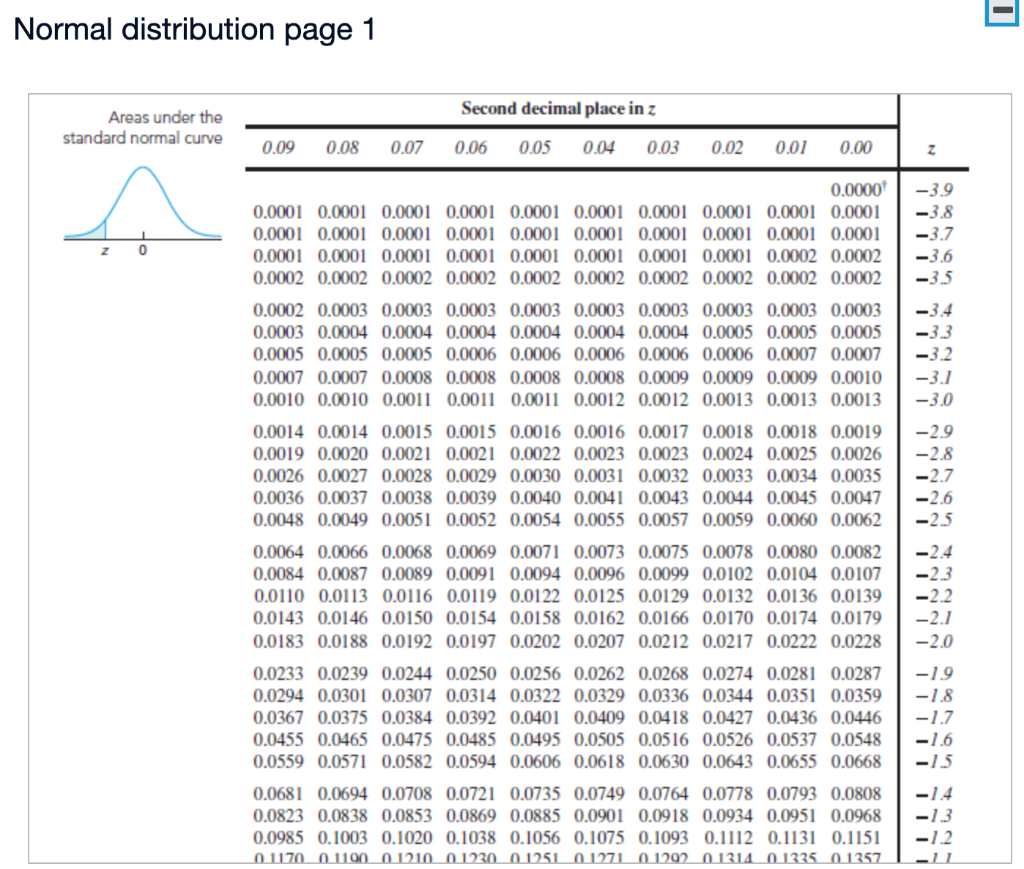This screenshot has height=869, width=1024.
Task: Select the 0.00 column header
Action: [x=856, y=147]
